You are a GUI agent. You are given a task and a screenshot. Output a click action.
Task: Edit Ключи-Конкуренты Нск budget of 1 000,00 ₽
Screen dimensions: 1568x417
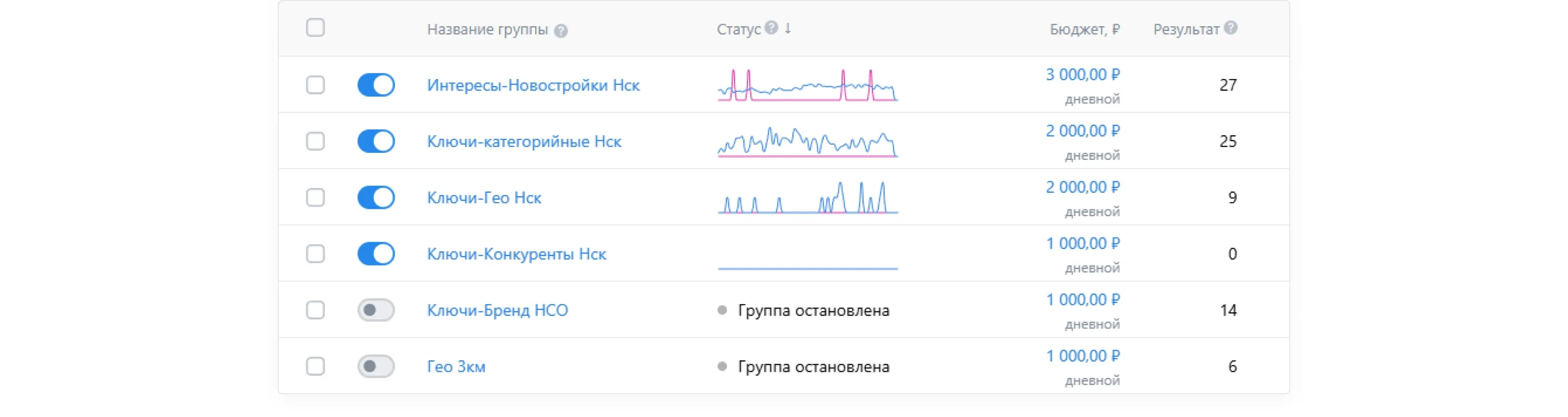pyautogui.click(x=1082, y=244)
